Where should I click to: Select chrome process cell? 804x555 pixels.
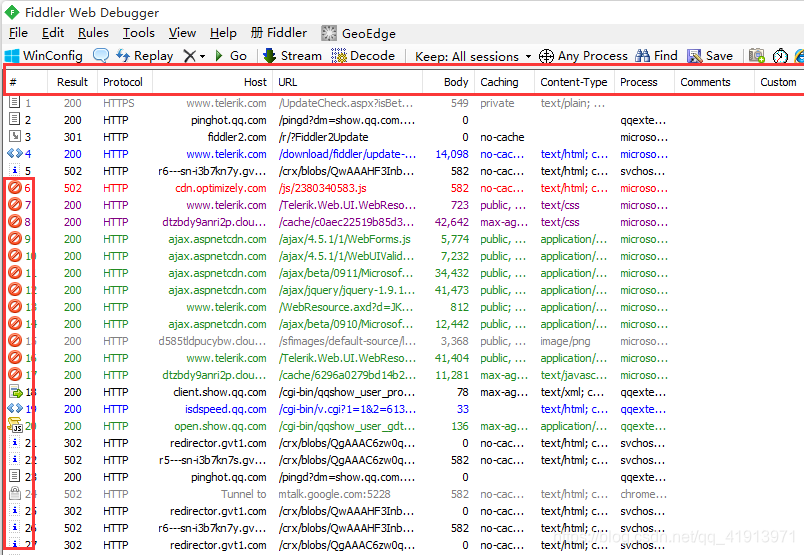(644, 493)
